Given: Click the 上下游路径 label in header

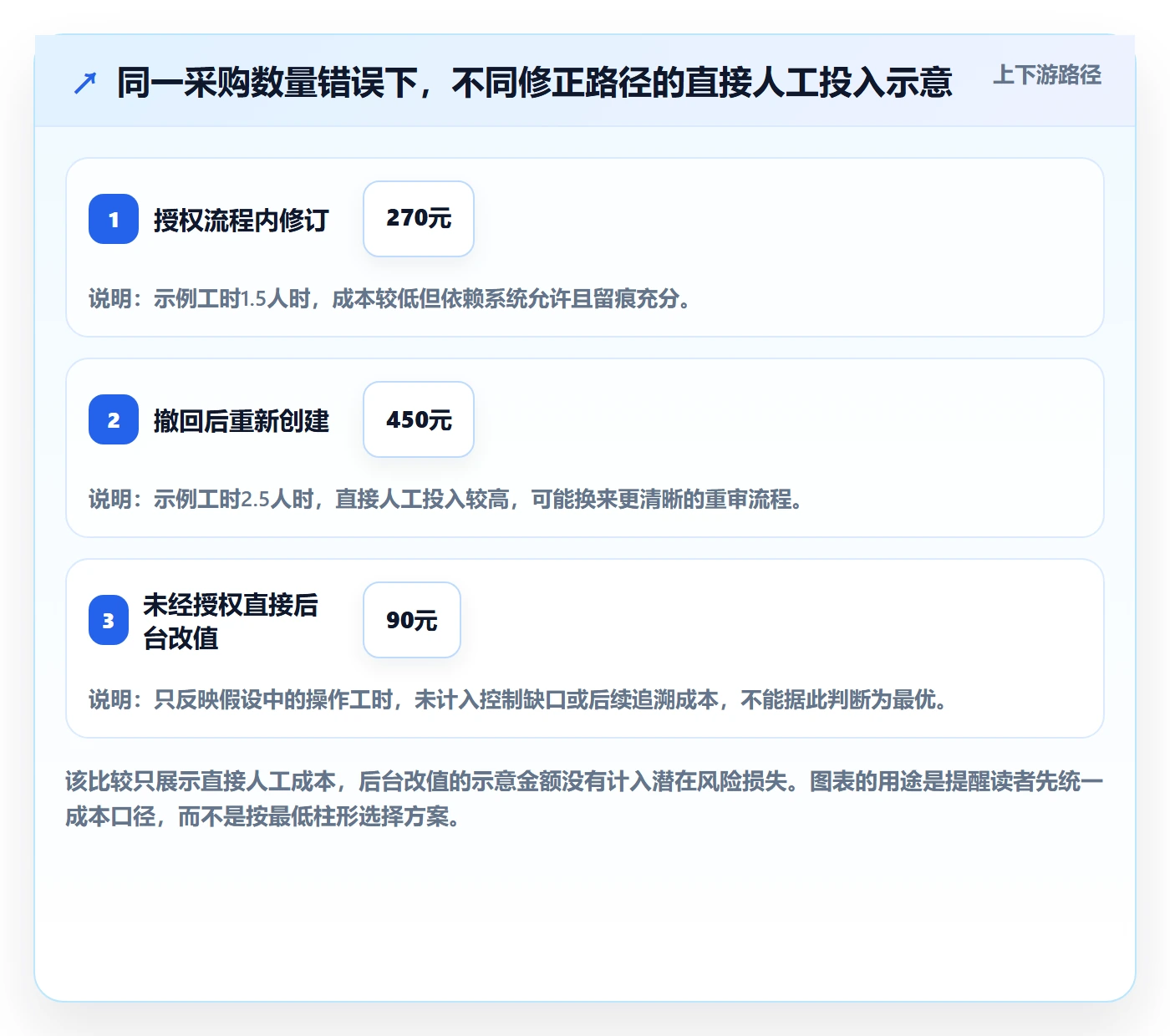Looking at the screenshot, I should coord(1046,75).
